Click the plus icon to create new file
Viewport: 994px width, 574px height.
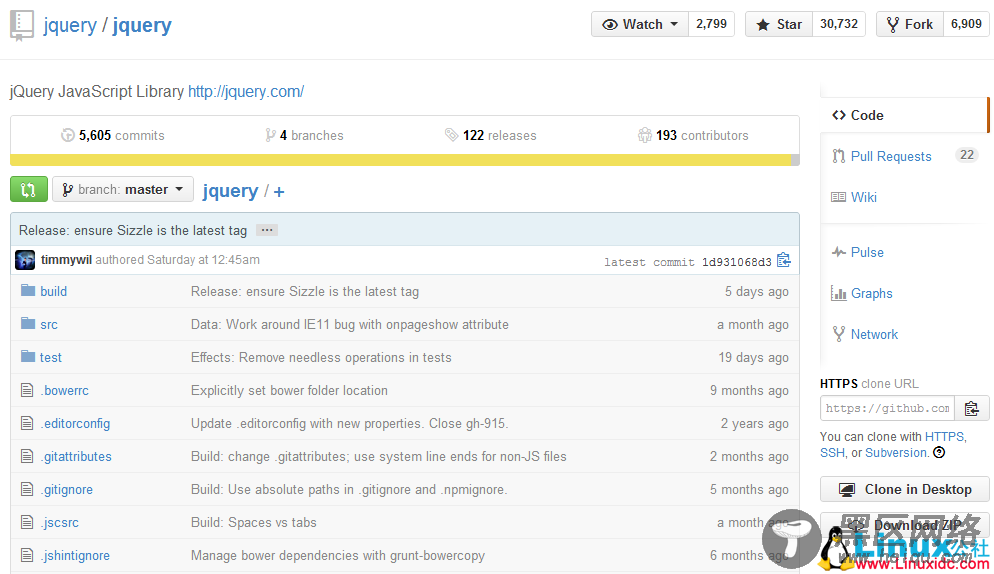[x=279, y=192]
